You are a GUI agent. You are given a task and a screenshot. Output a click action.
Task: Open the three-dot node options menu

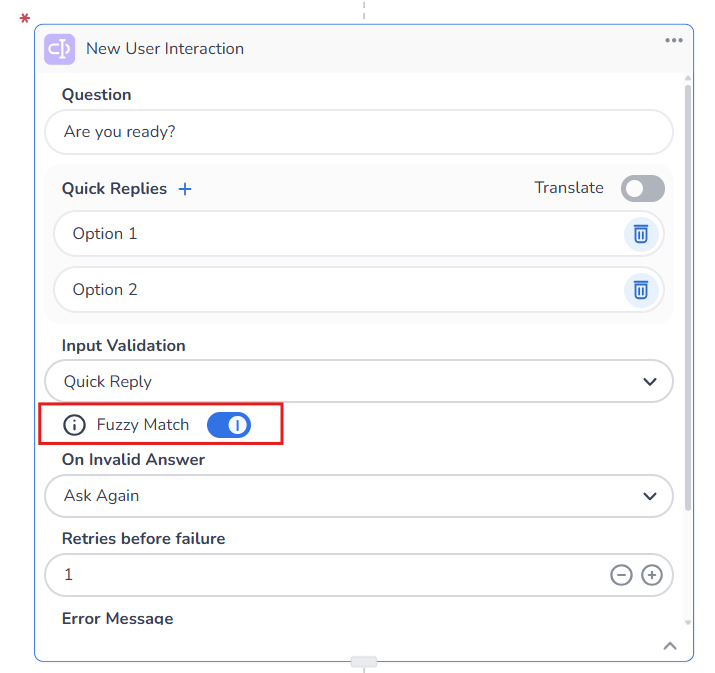click(x=674, y=40)
